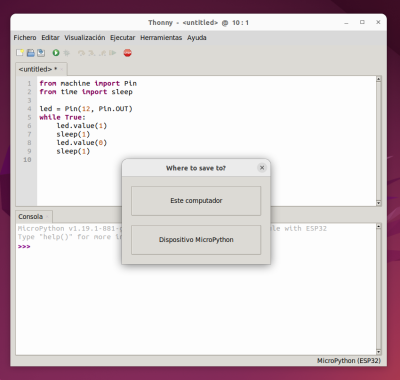
Task: Click the code line 'from time import sleep'
Action: 86,92
